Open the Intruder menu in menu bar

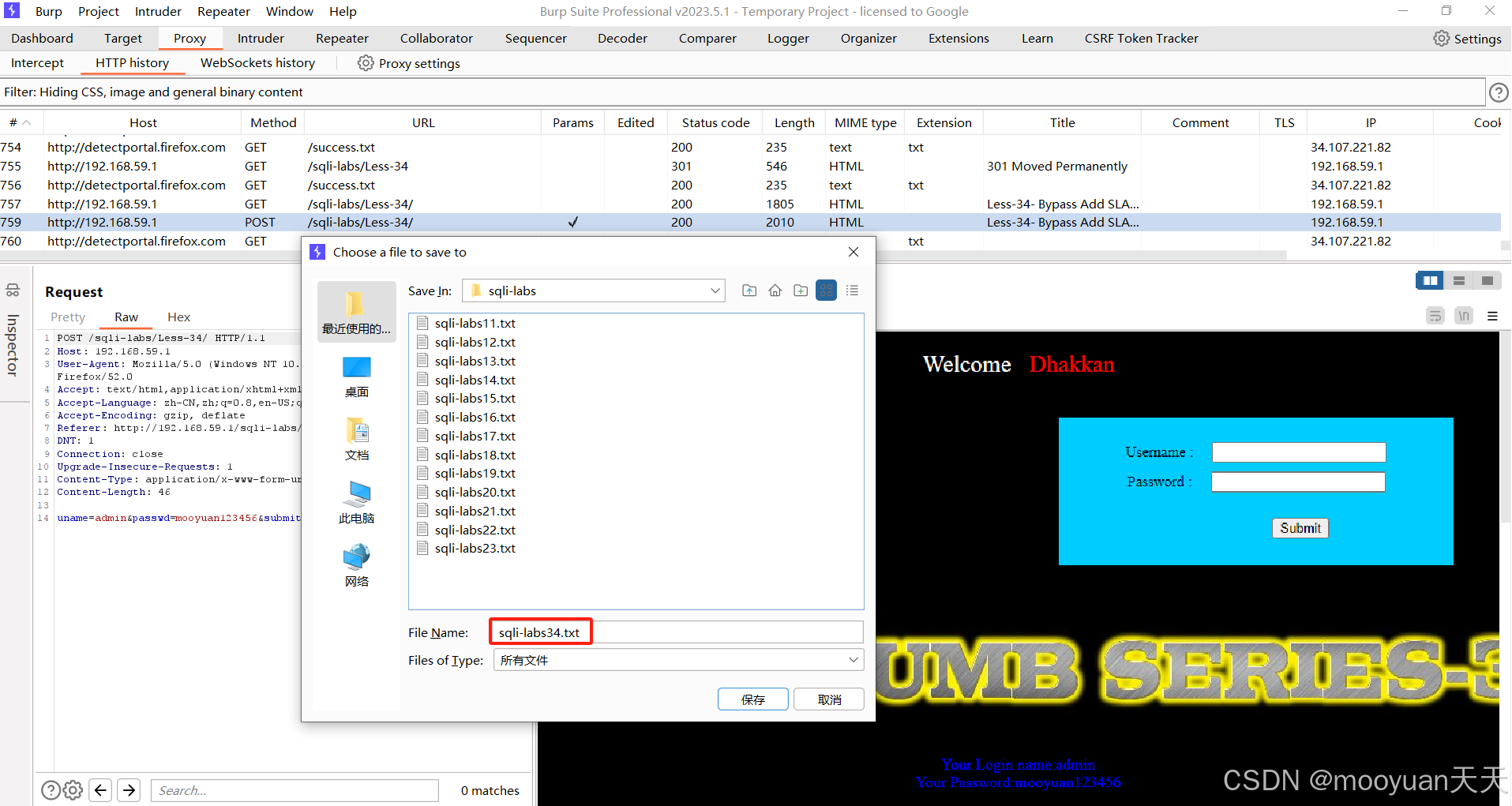click(158, 11)
